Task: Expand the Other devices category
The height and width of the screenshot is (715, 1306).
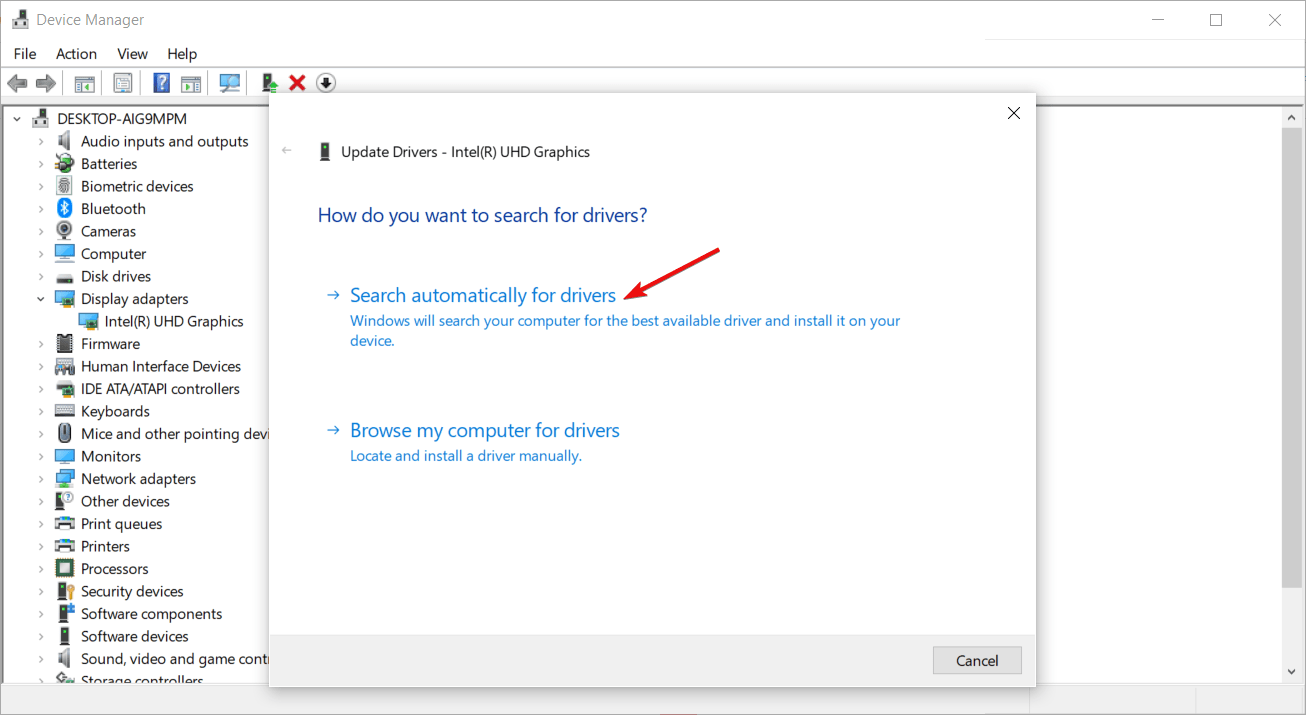Action: point(42,500)
